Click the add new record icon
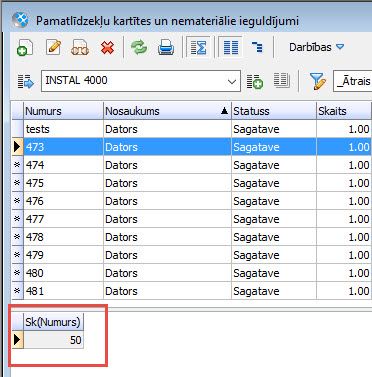 pos(25,47)
